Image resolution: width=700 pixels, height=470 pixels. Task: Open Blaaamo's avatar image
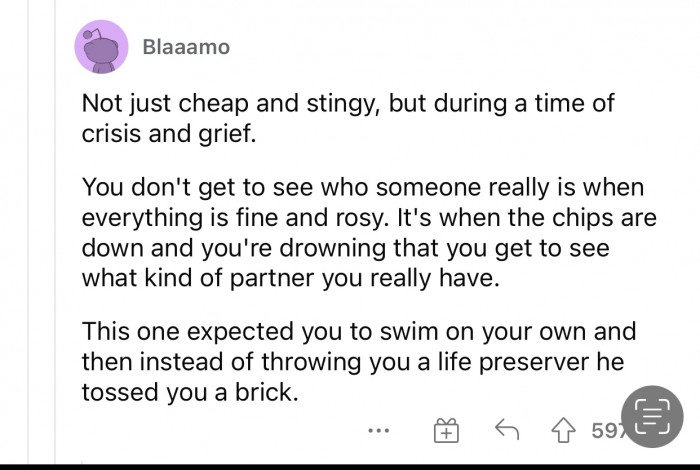click(101, 47)
